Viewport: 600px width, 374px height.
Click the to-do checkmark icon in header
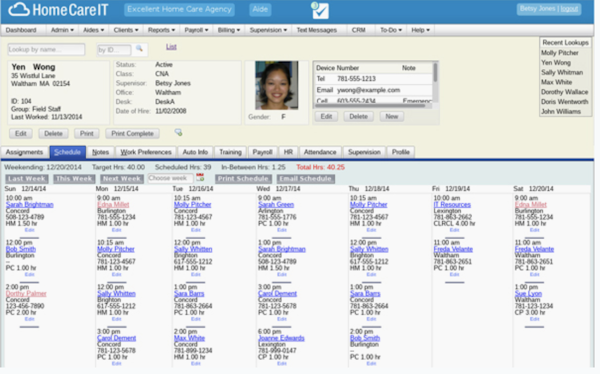(x=320, y=10)
